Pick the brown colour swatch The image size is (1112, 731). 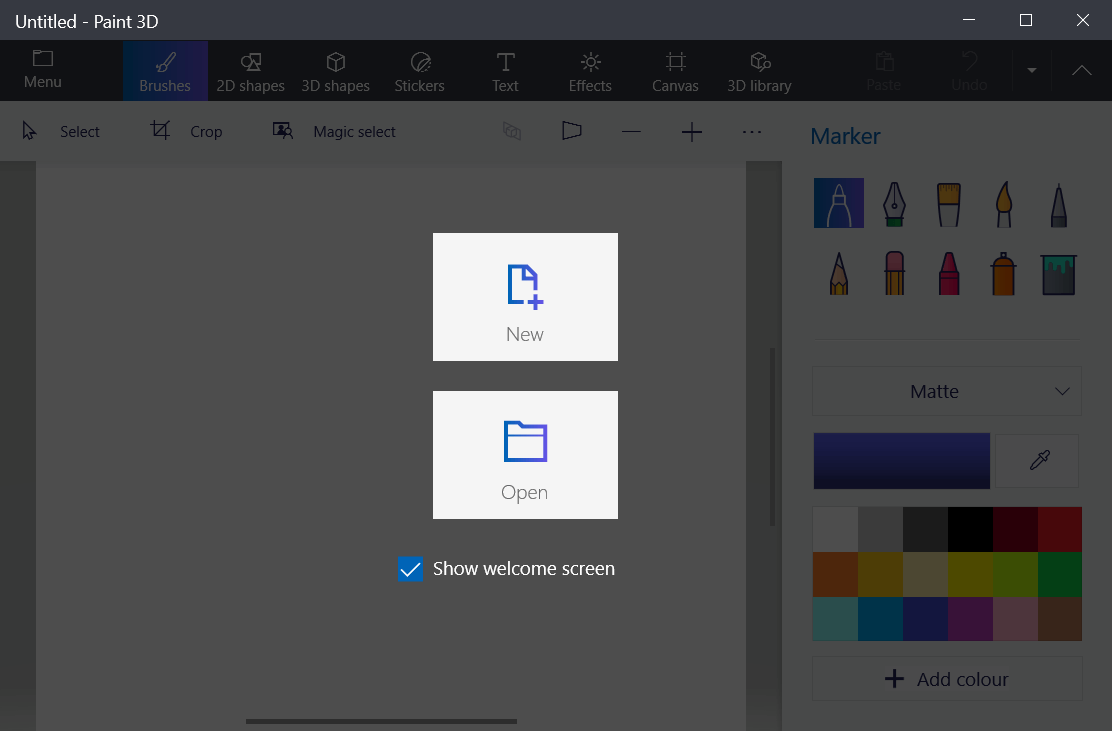[x=1060, y=618]
